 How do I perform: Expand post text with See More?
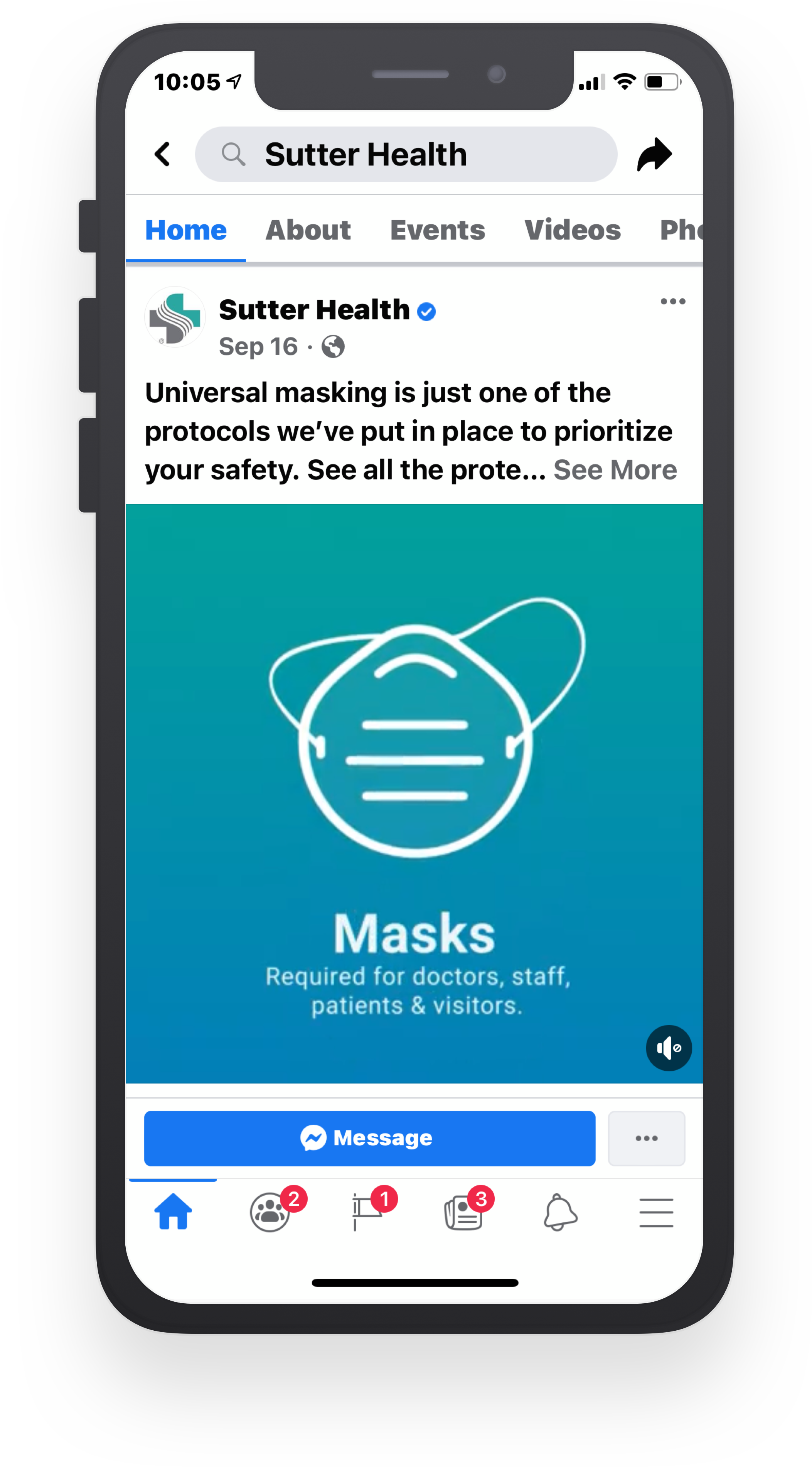(x=615, y=470)
